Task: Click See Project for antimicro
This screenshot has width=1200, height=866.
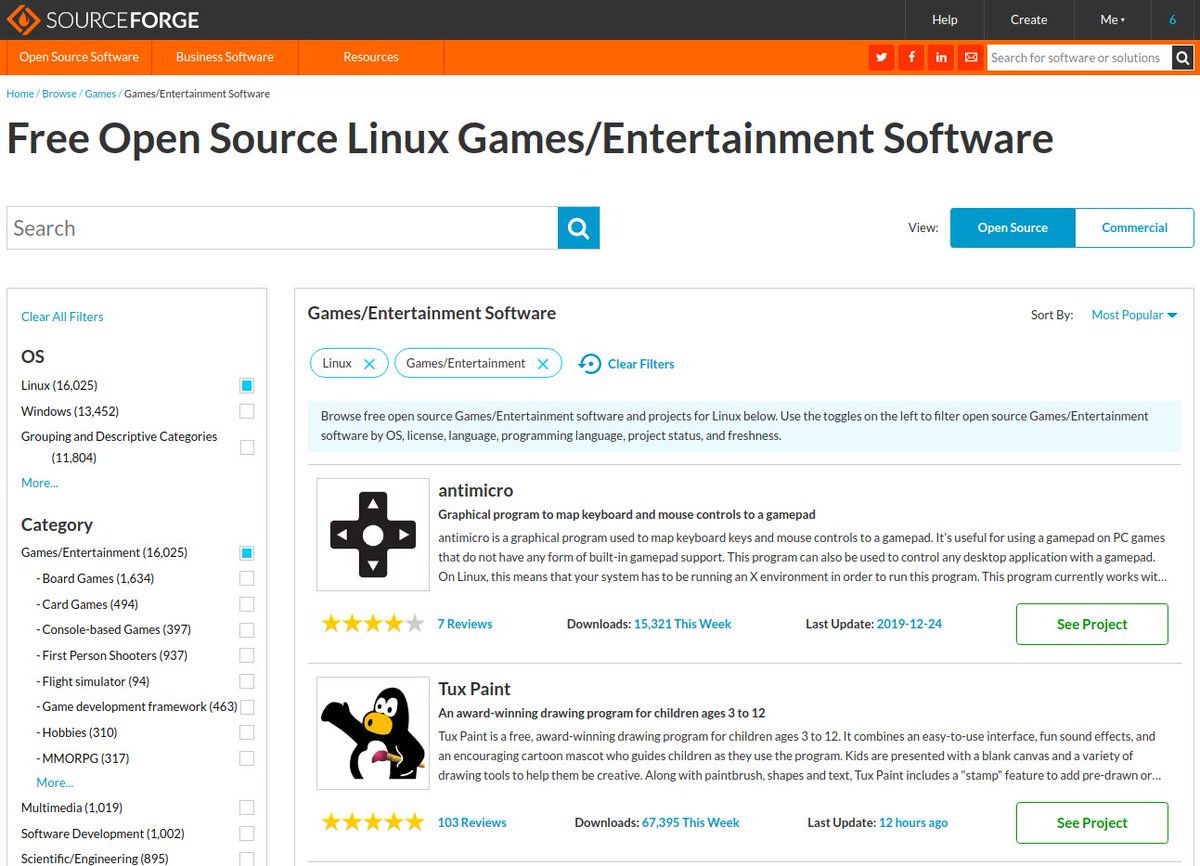Action: pos(1092,624)
